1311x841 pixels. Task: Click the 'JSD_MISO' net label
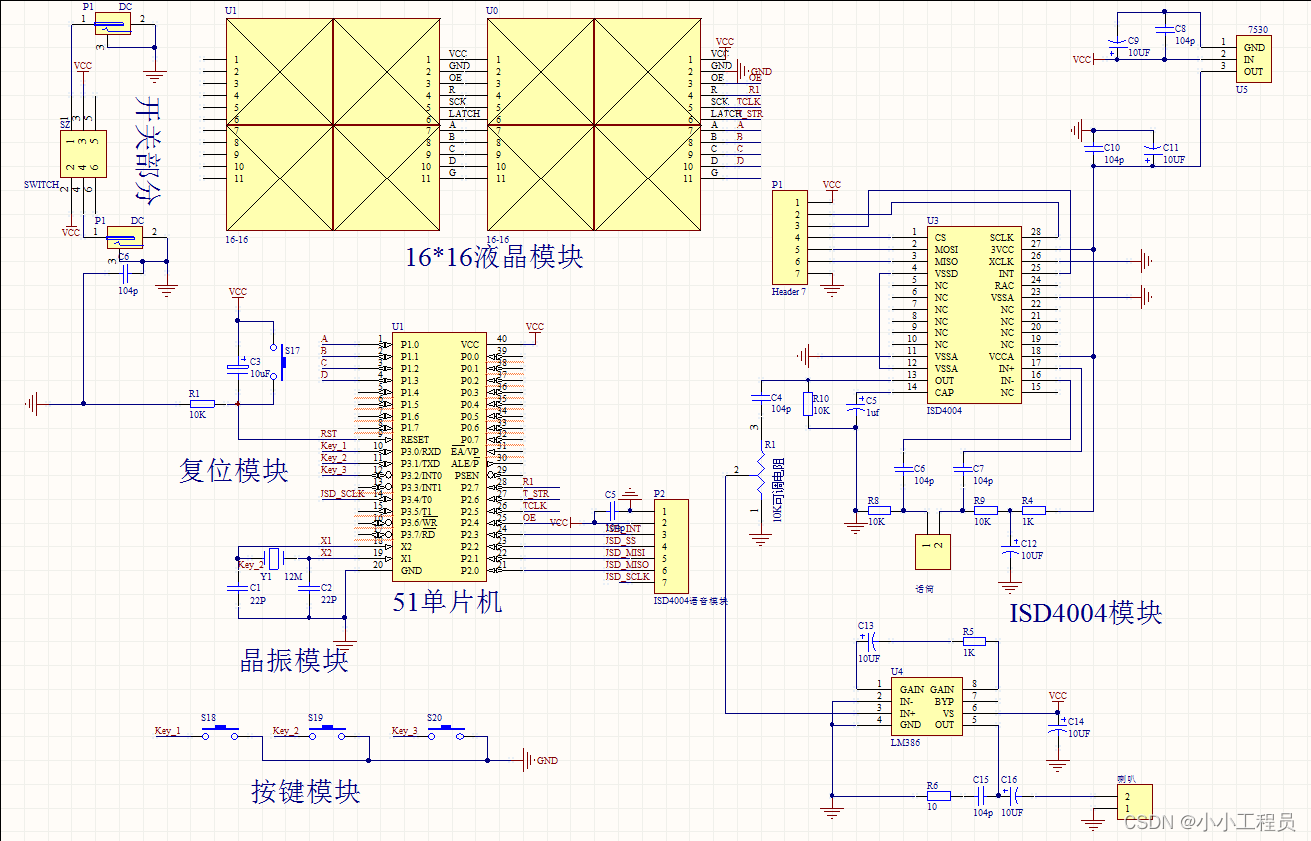click(626, 564)
